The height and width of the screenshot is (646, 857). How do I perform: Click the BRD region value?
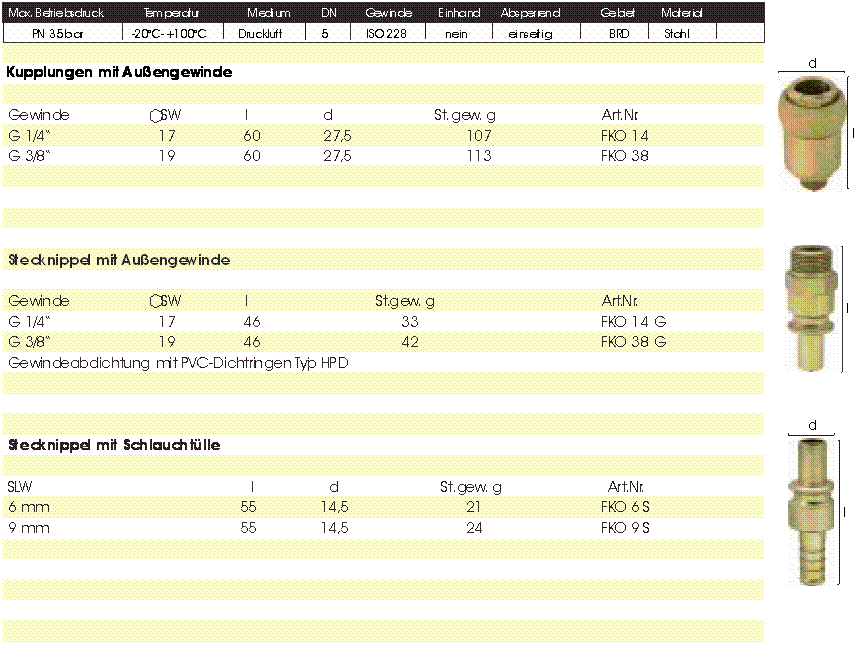click(x=619, y=33)
